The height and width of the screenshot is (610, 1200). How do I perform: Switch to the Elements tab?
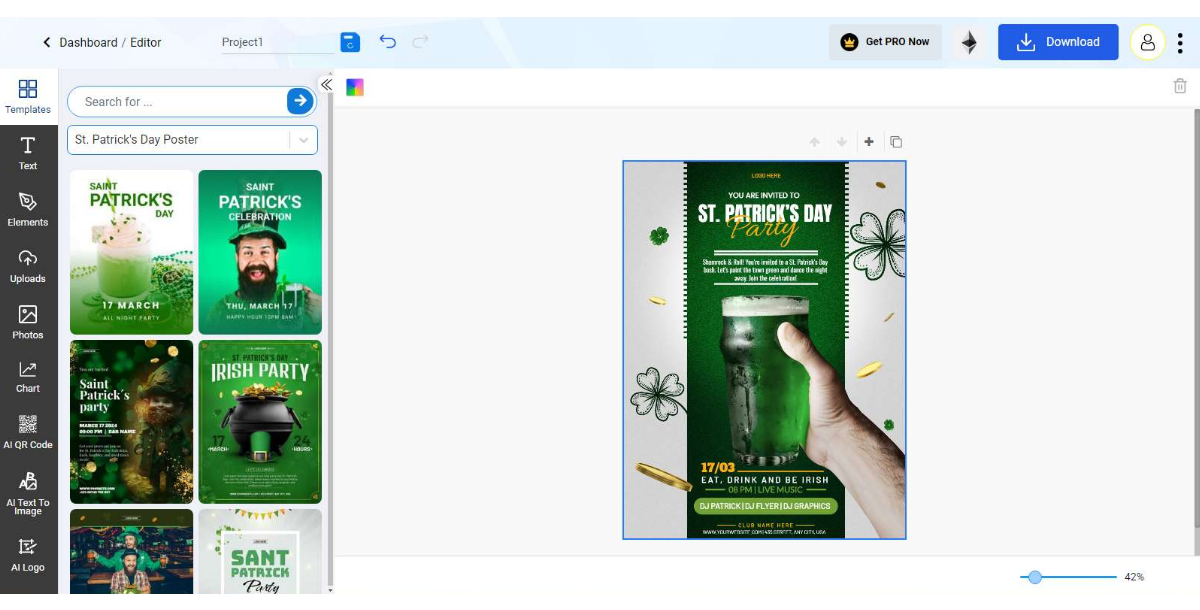(x=28, y=209)
